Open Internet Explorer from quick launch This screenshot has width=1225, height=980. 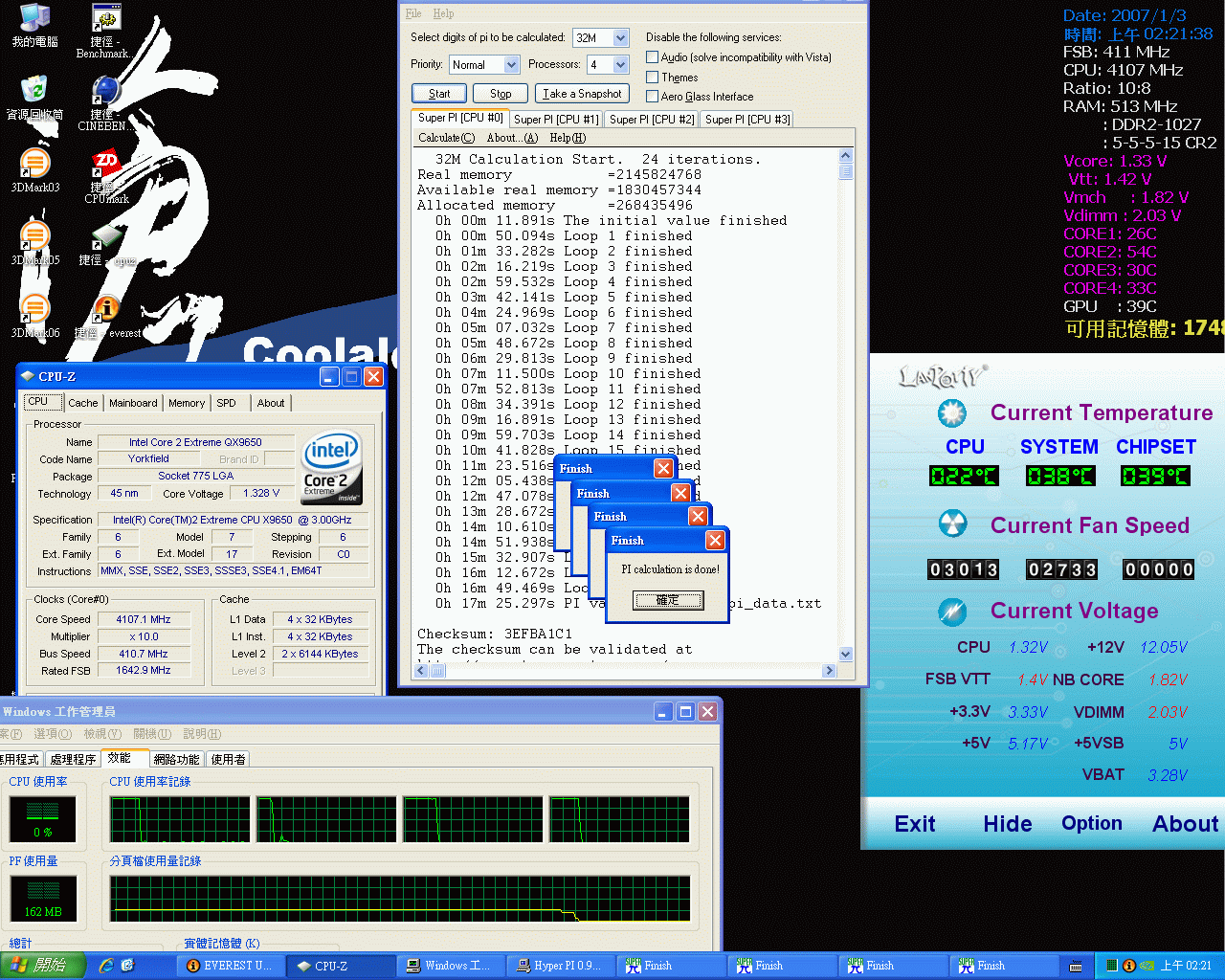(106, 966)
